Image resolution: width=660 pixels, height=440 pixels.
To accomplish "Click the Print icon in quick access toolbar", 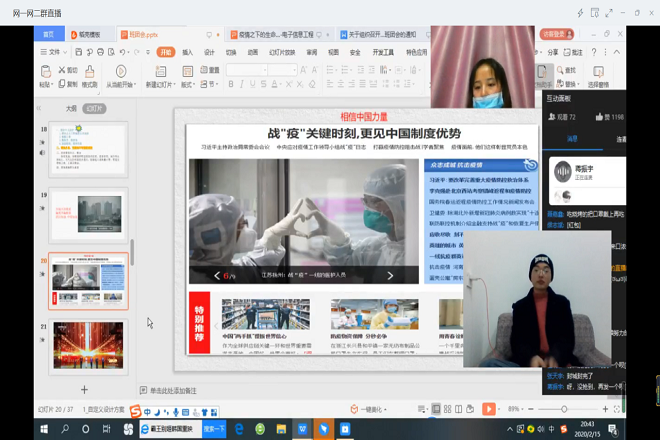I will pos(100,52).
